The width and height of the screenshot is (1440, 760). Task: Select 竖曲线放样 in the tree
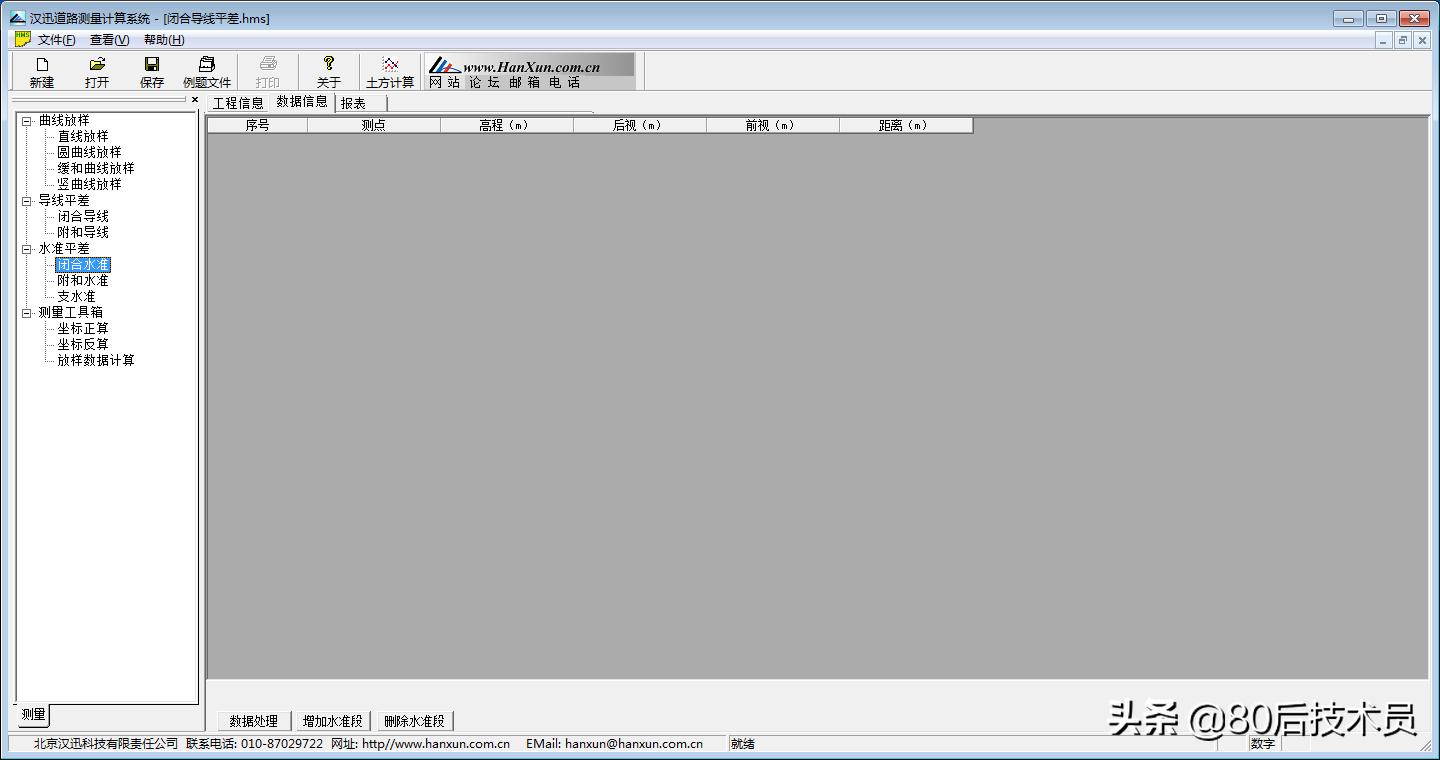point(89,184)
